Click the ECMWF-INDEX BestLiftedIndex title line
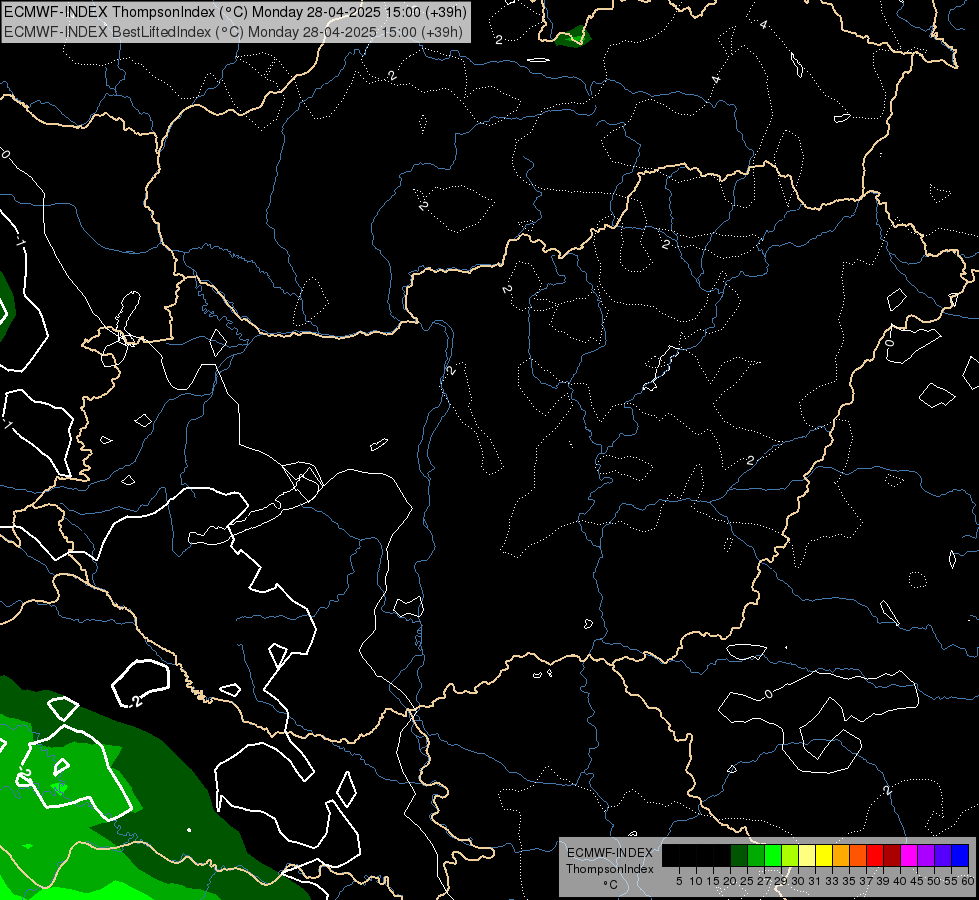The image size is (979, 900). point(233,31)
